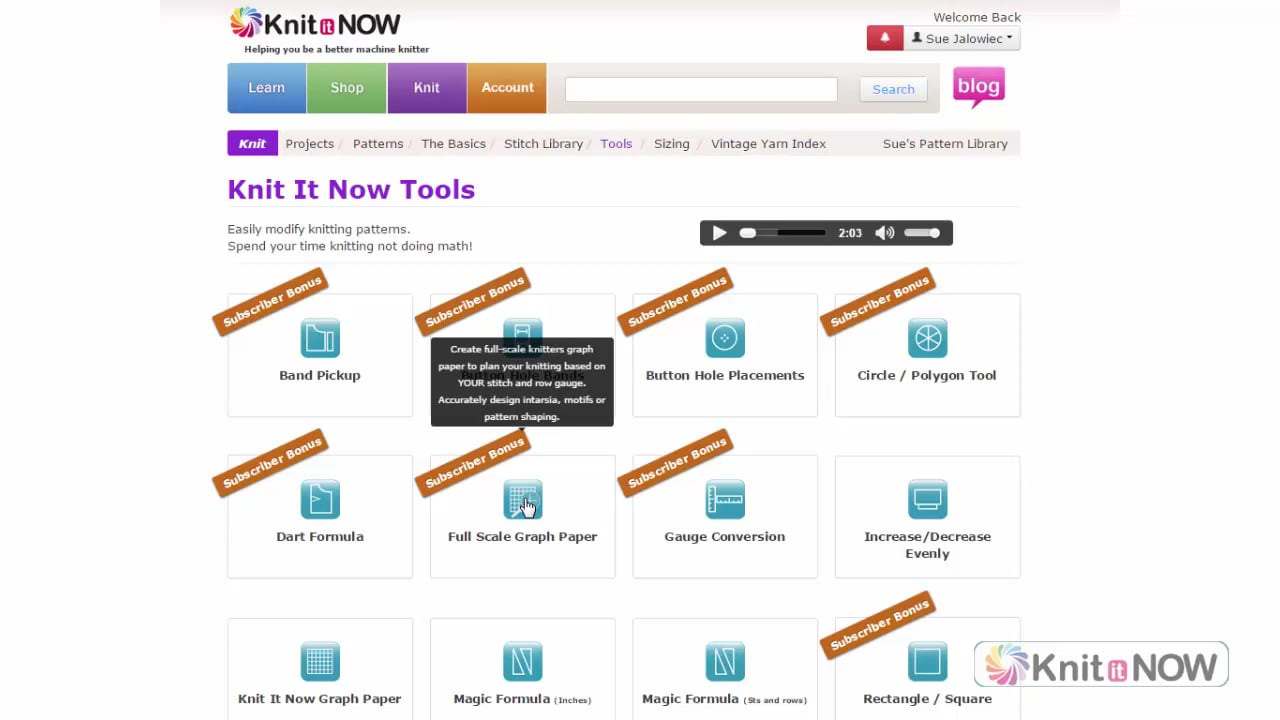This screenshot has height=720, width=1280.
Task: Open the Knit It Now Graph Paper icon
Action: point(320,661)
